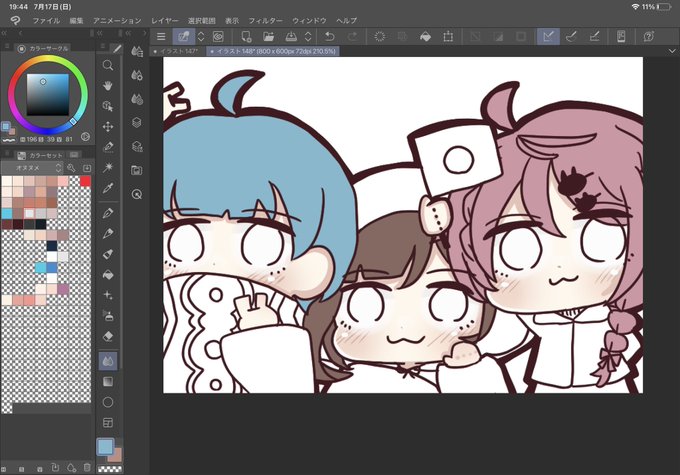Select the Pen tool
680x475 pixels.
click(x=108, y=213)
